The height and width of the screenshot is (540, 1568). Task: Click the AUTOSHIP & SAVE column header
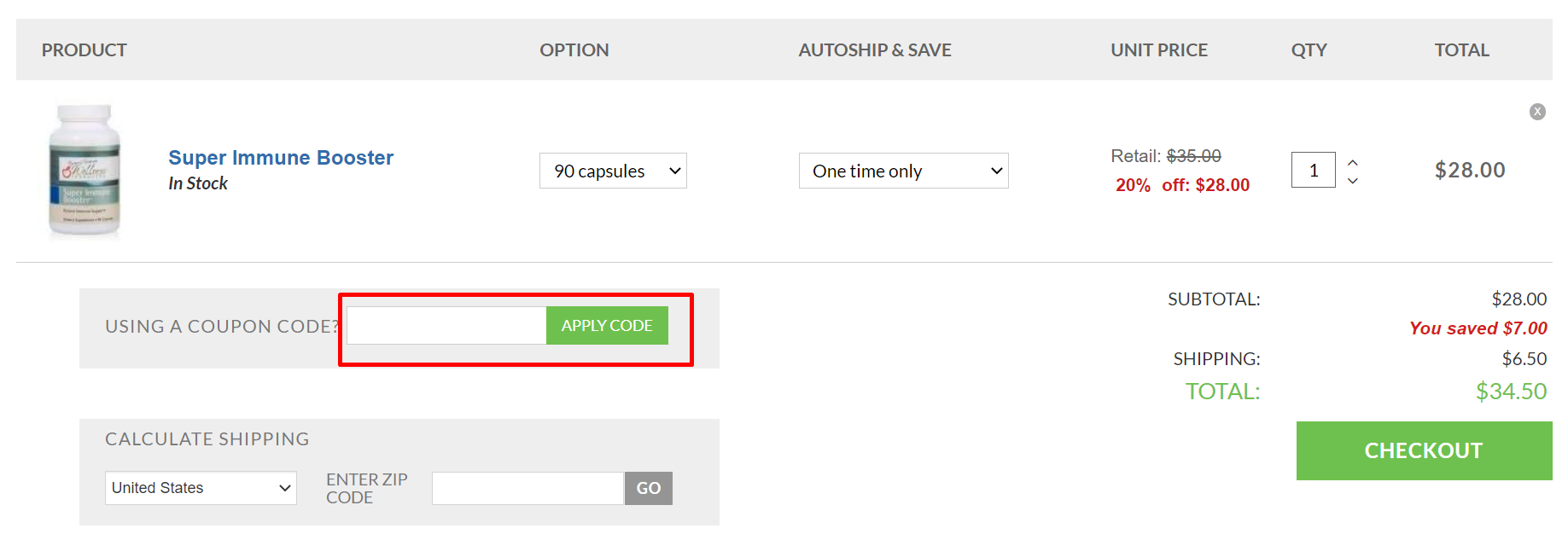pyautogui.click(x=875, y=49)
